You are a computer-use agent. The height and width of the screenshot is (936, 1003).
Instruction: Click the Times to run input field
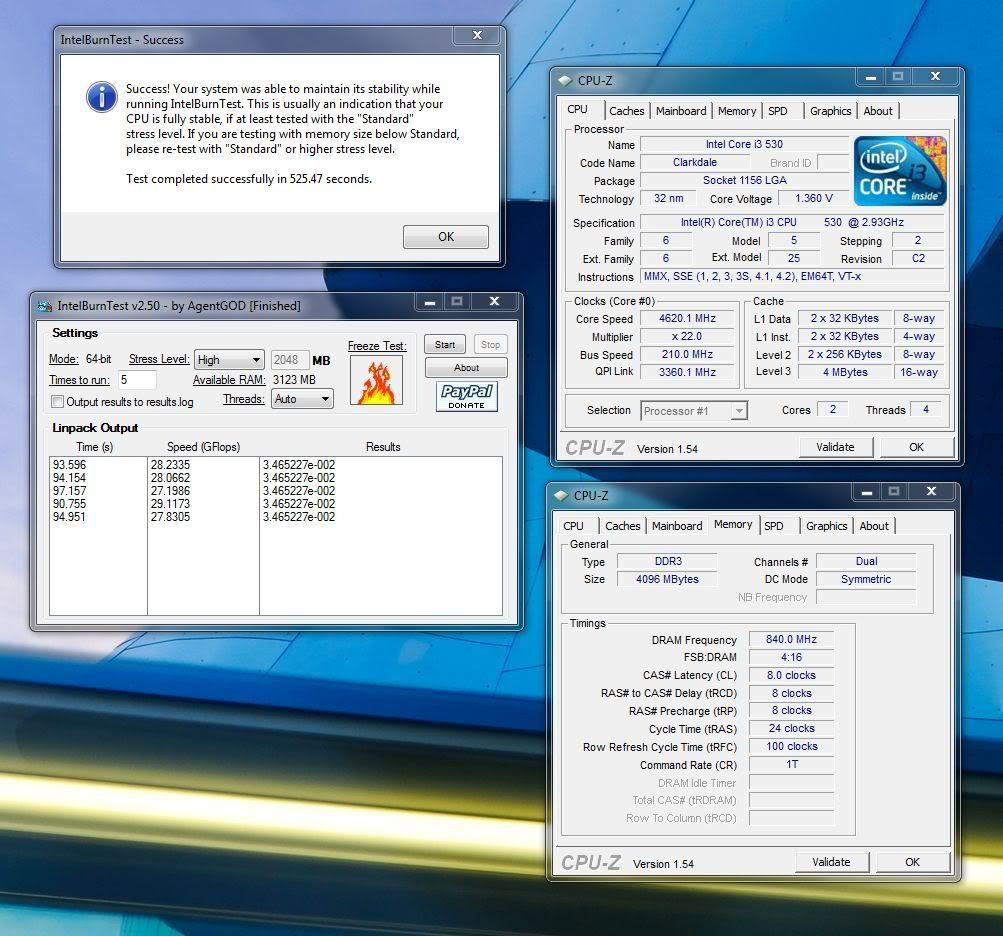click(x=137, y=380)
